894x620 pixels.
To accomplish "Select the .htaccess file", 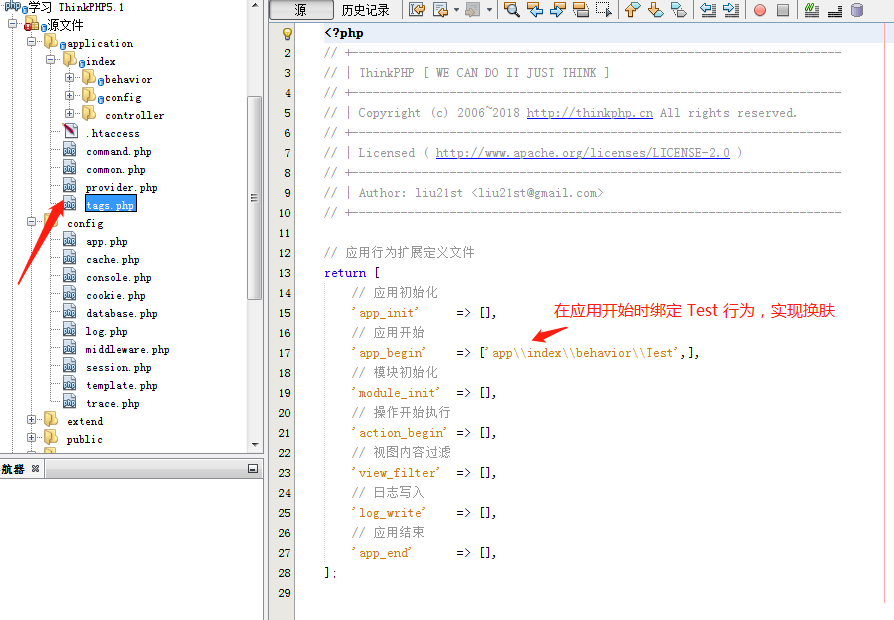I will click(x=112, y=133).
